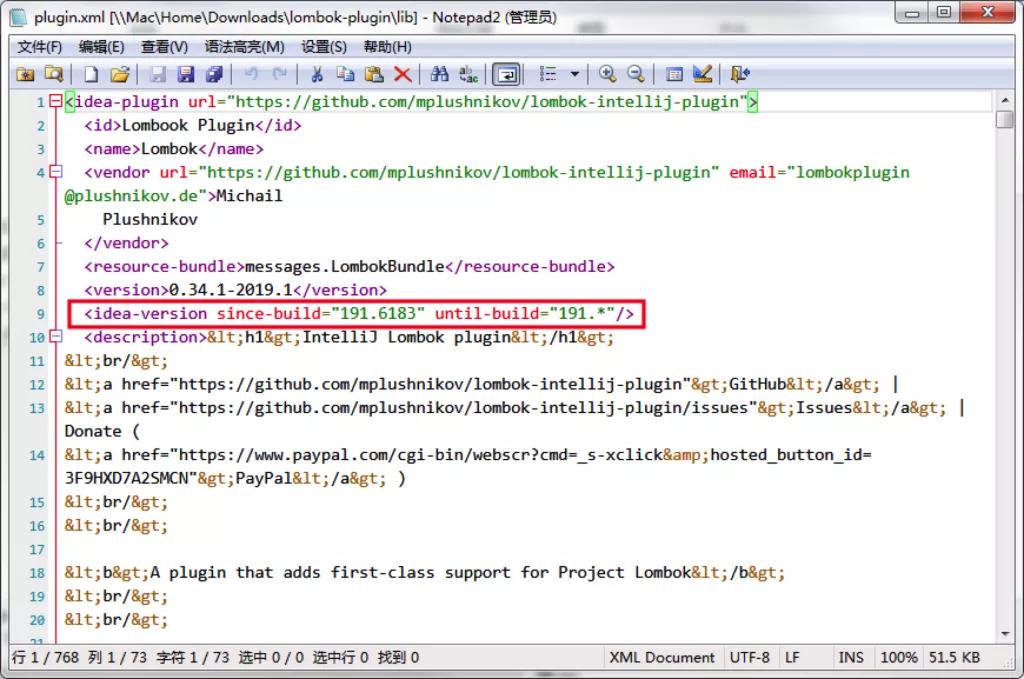This screenshot has width=1024, height=679.
Task: Collapse the description fold on line 10
Action: coord(56,337)
